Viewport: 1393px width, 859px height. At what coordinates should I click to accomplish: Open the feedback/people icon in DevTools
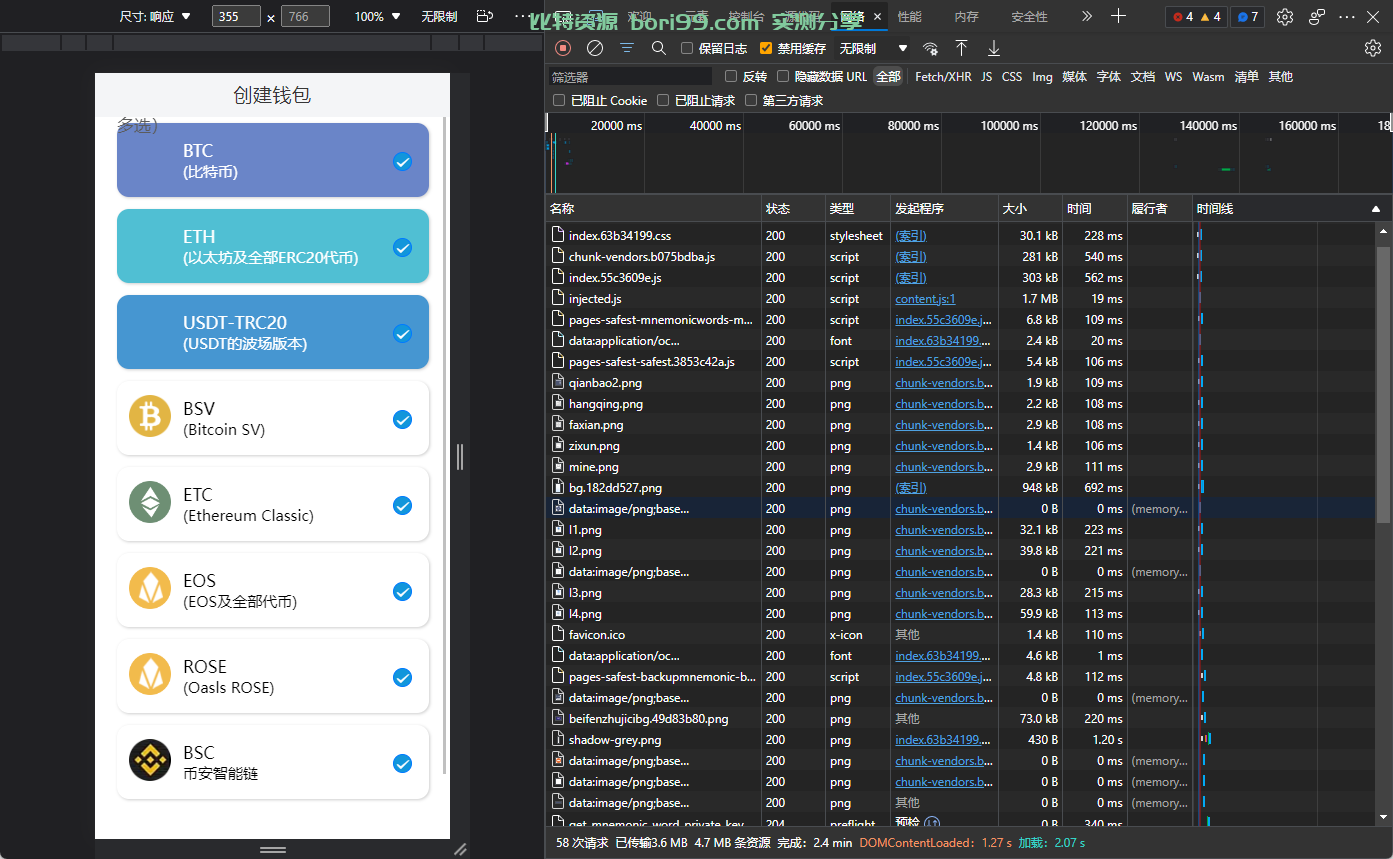point(1316,16)
